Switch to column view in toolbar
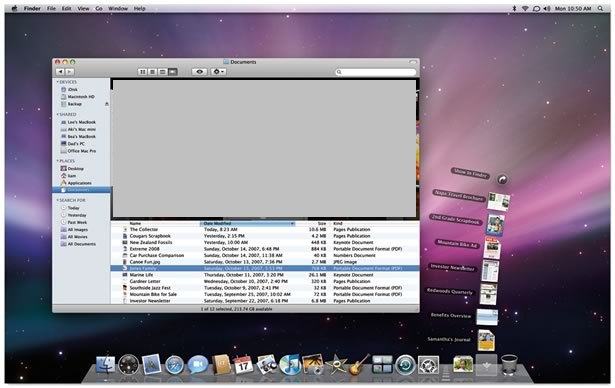The height and width of the screenshot is (388, 615). click(162, 72)
